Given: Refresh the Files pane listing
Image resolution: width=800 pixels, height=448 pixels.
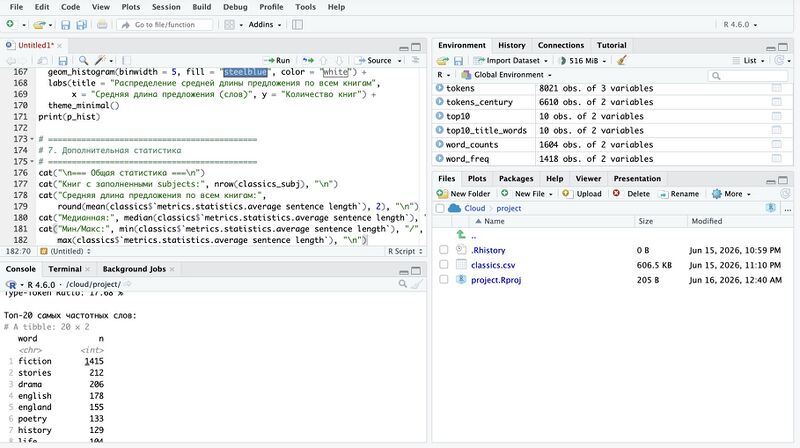Looking at the screenshot, I should click(785, 194).
